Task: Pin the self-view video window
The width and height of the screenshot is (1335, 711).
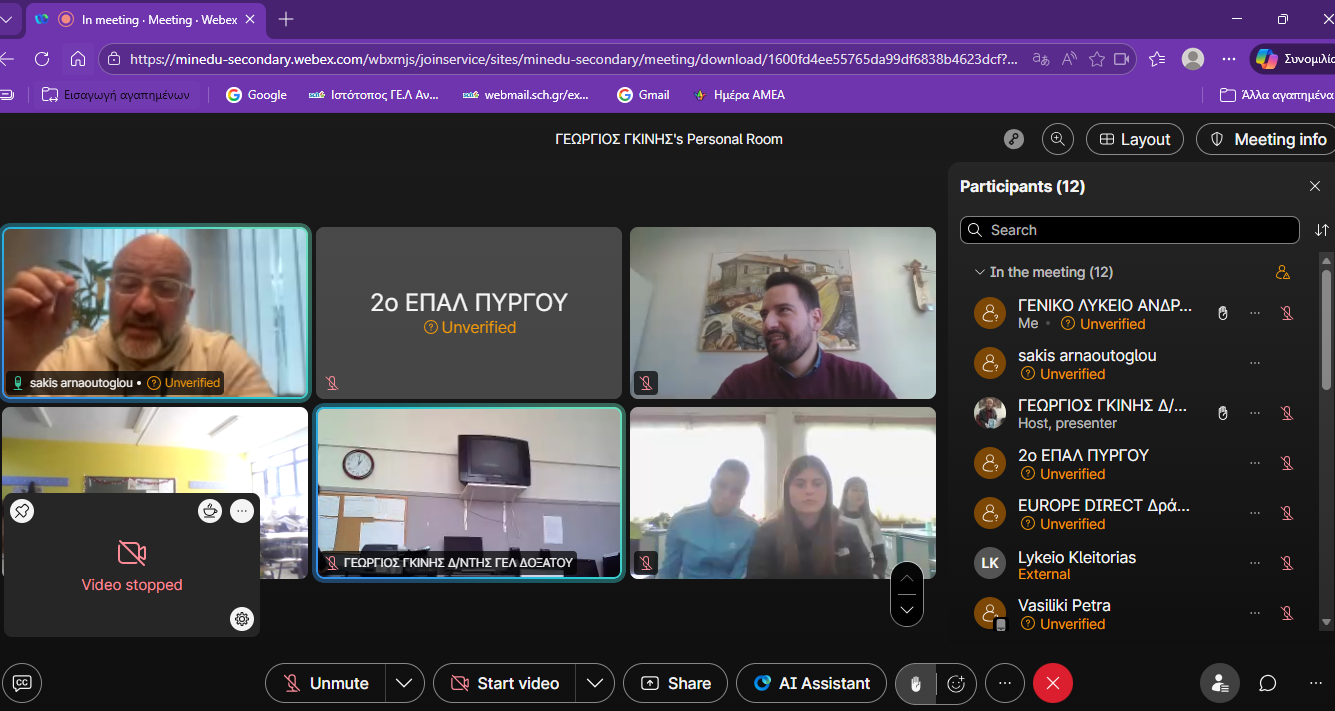Action: click(x=22, y=511)
